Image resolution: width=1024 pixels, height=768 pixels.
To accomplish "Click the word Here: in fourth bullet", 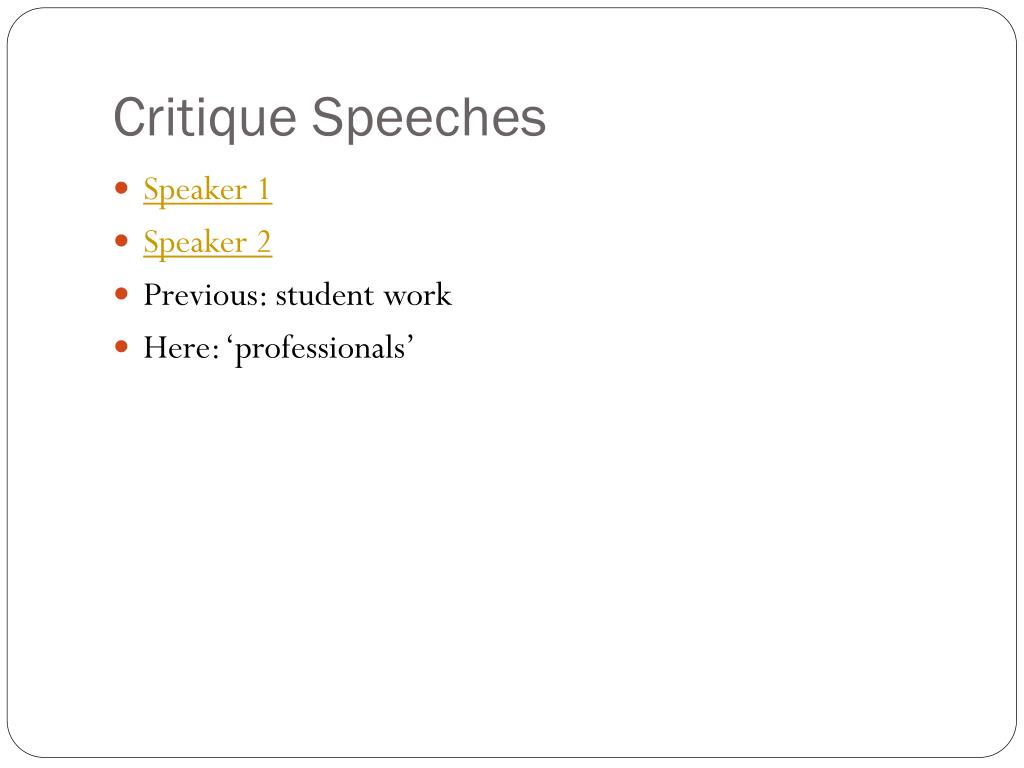I will (x=182, y=347).
